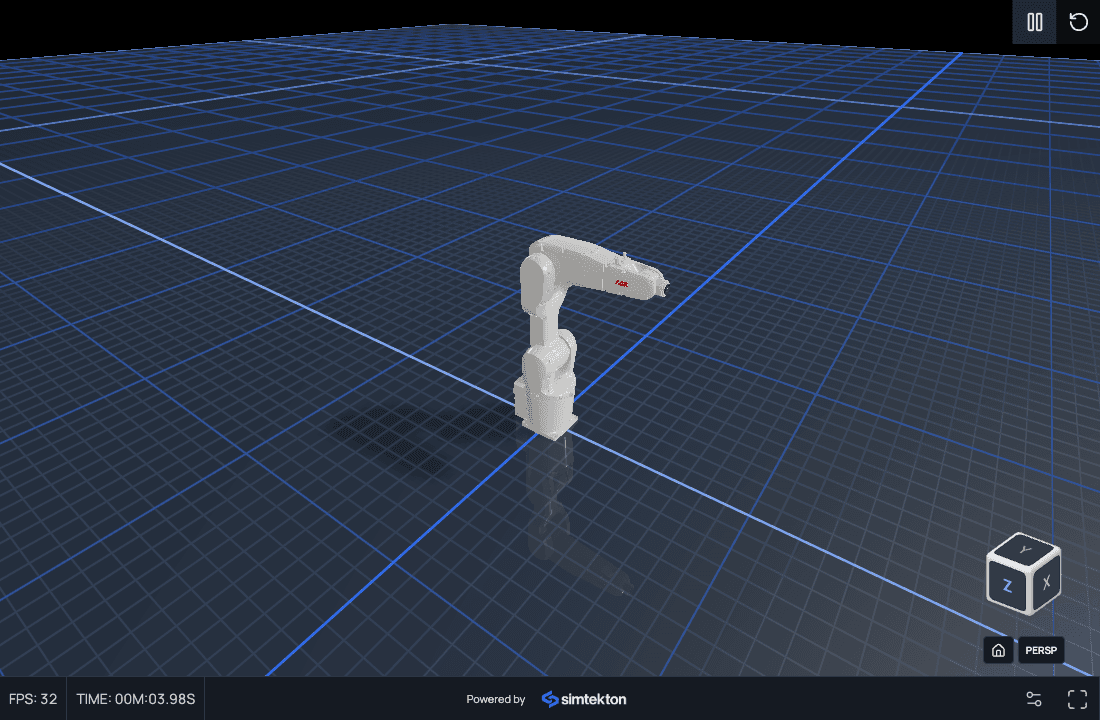Open simulation settings sliders icon
This screenshot has height=720, width=1100.
pos(1034,699)
